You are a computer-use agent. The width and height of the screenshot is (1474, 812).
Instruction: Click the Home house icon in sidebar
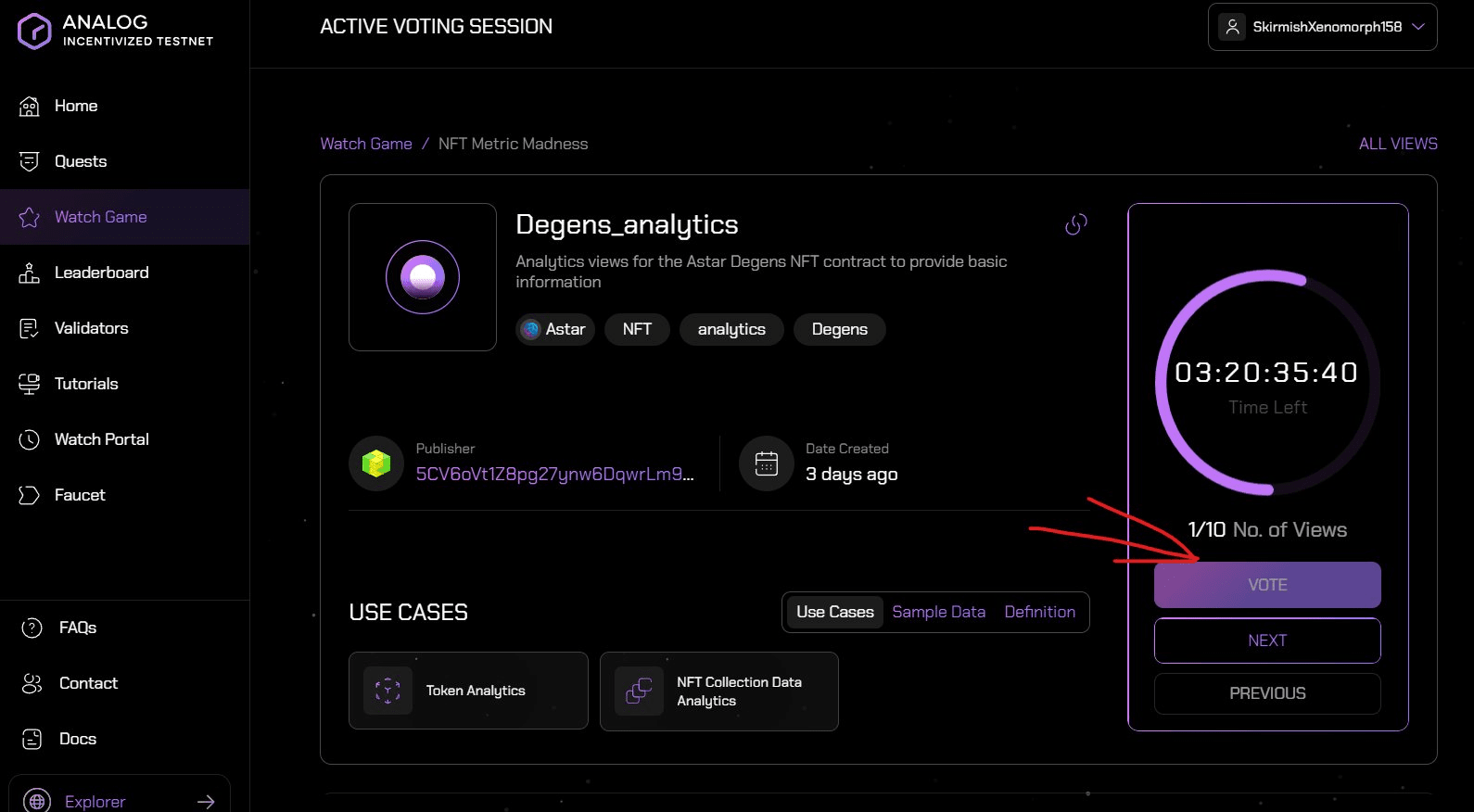30,107
